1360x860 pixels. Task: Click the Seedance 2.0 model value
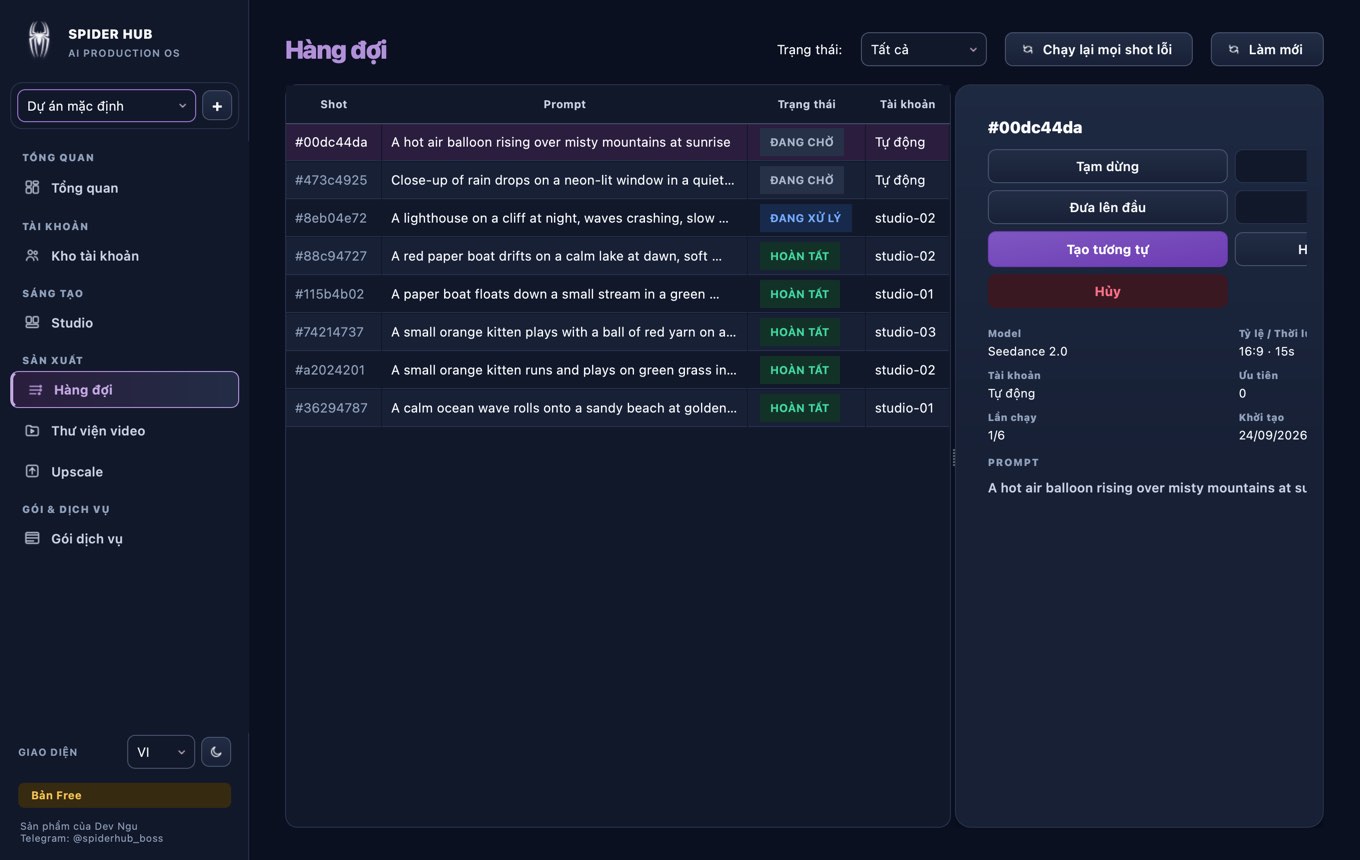(x=1027, y=351)
